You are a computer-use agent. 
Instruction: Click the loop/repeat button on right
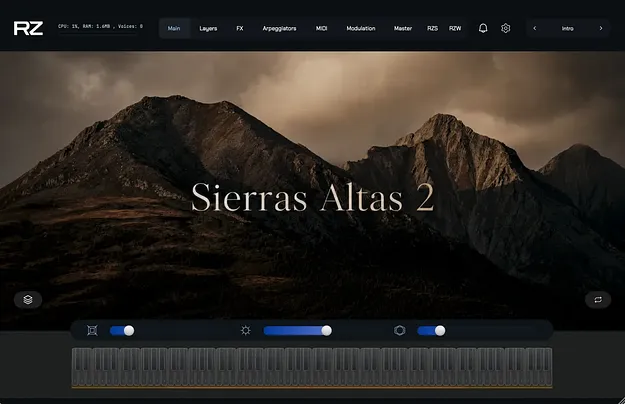tap(598, 300)
